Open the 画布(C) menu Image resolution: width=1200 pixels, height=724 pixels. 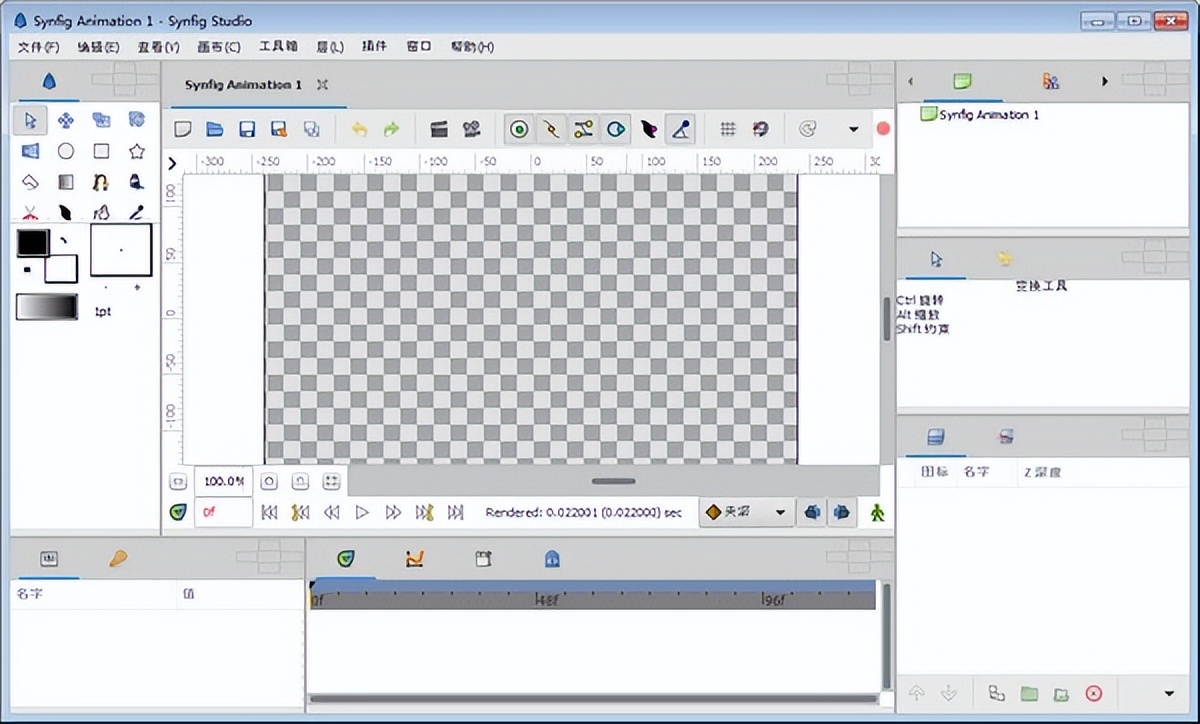219,47
